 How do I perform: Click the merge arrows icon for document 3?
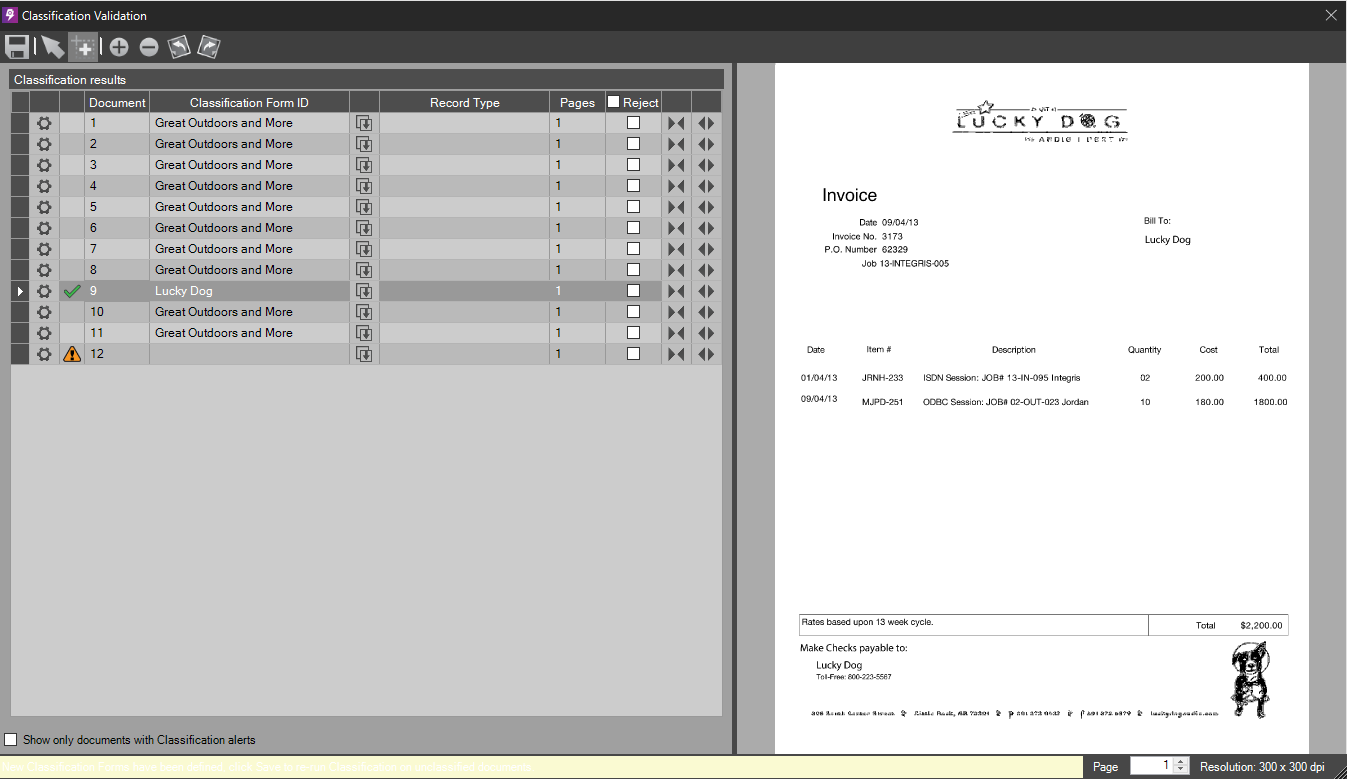[676, 165]
